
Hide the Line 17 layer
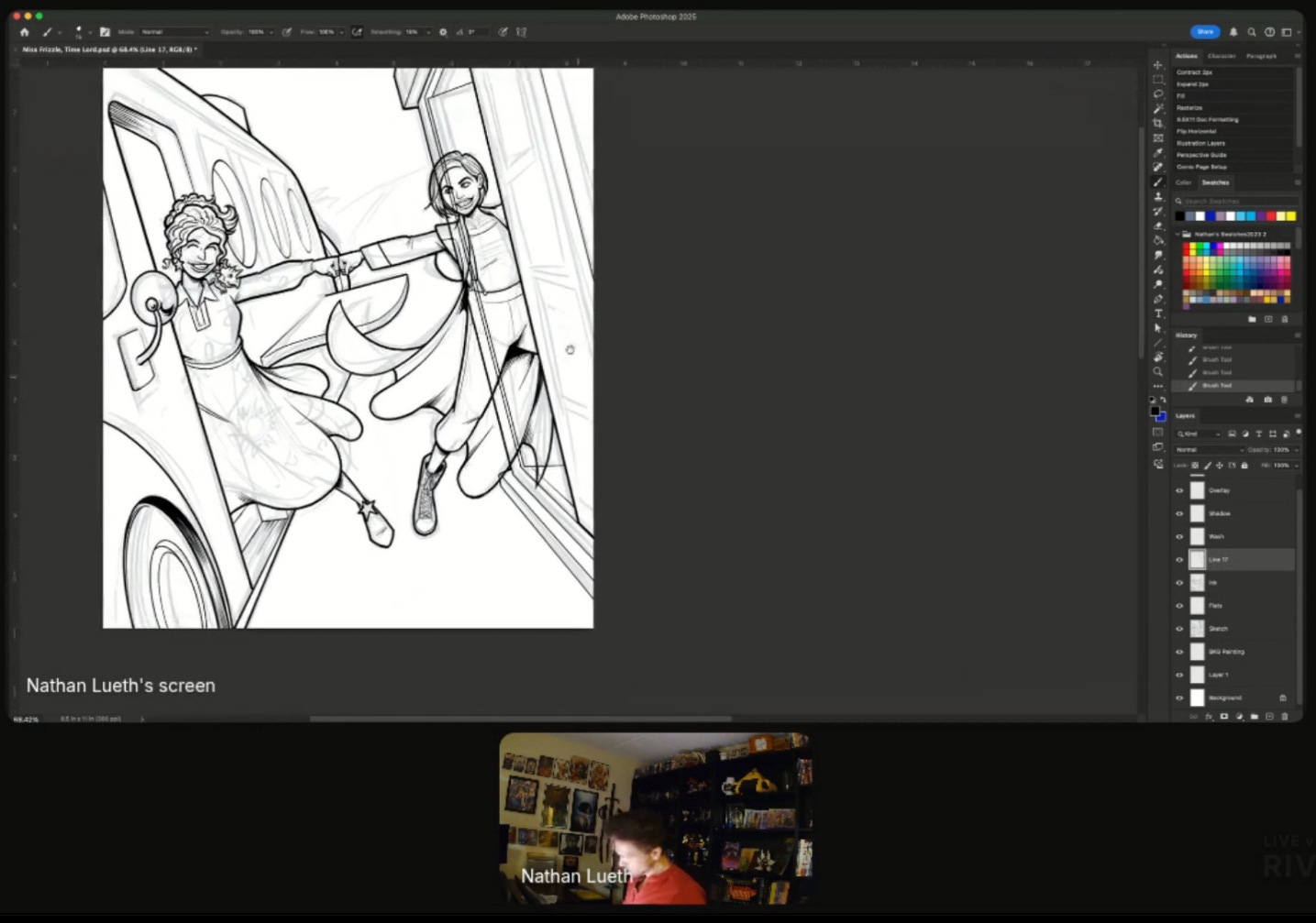click(x=1180, y=559)
